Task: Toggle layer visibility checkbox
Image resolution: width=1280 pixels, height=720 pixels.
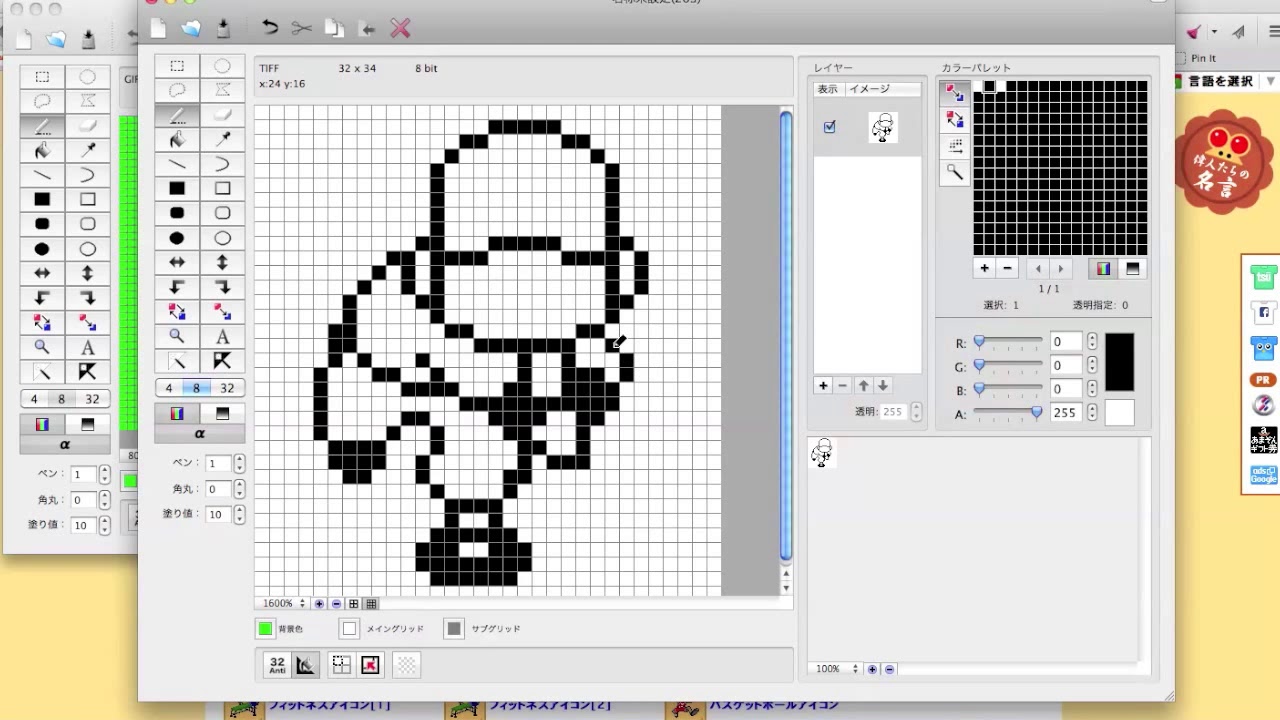Action: [829, 127]
